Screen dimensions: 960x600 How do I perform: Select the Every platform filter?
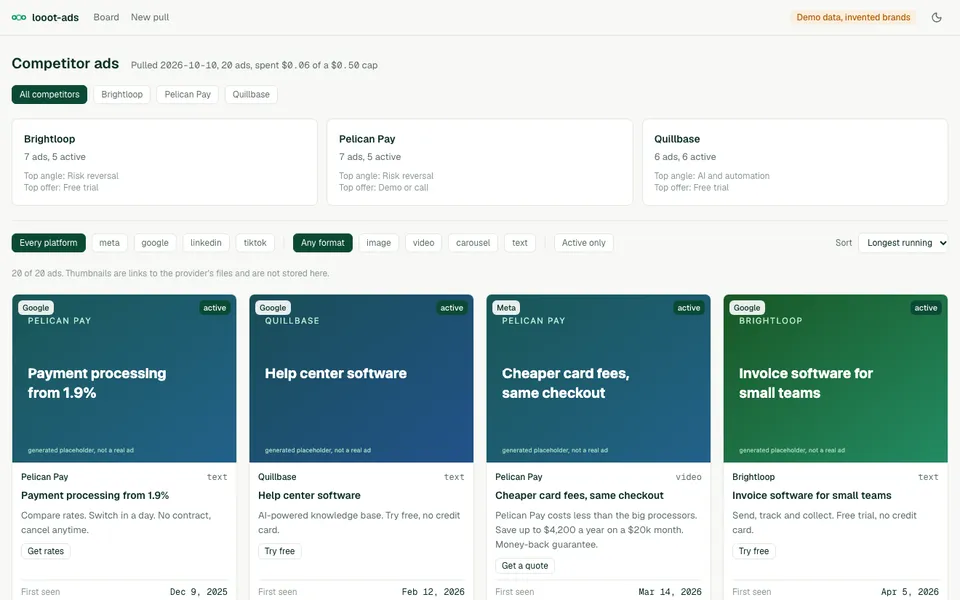pos(48,243)
